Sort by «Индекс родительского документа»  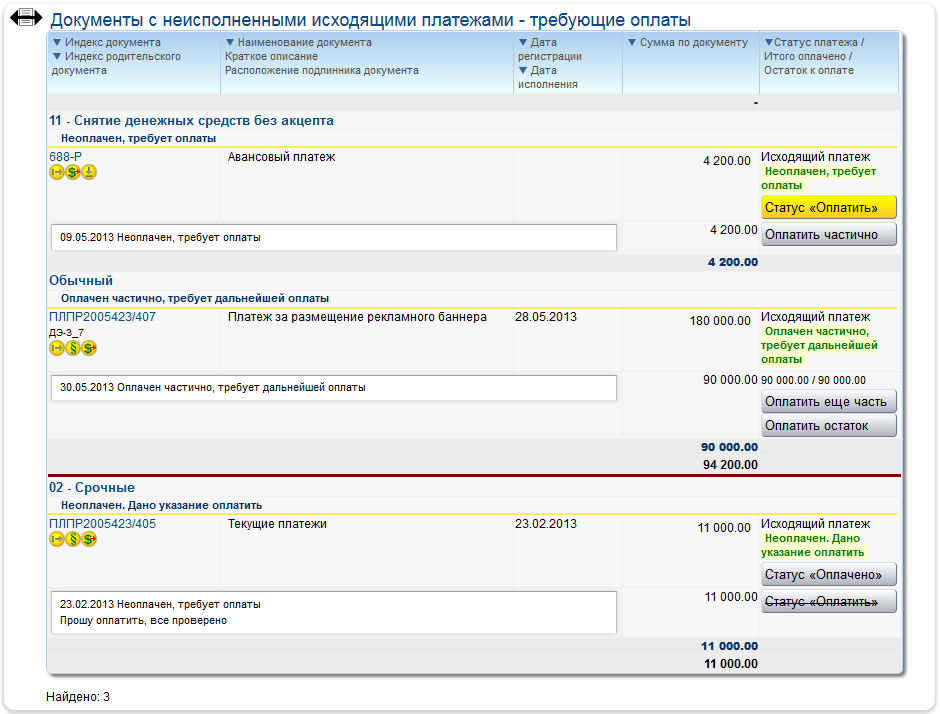tap(121, 57)
